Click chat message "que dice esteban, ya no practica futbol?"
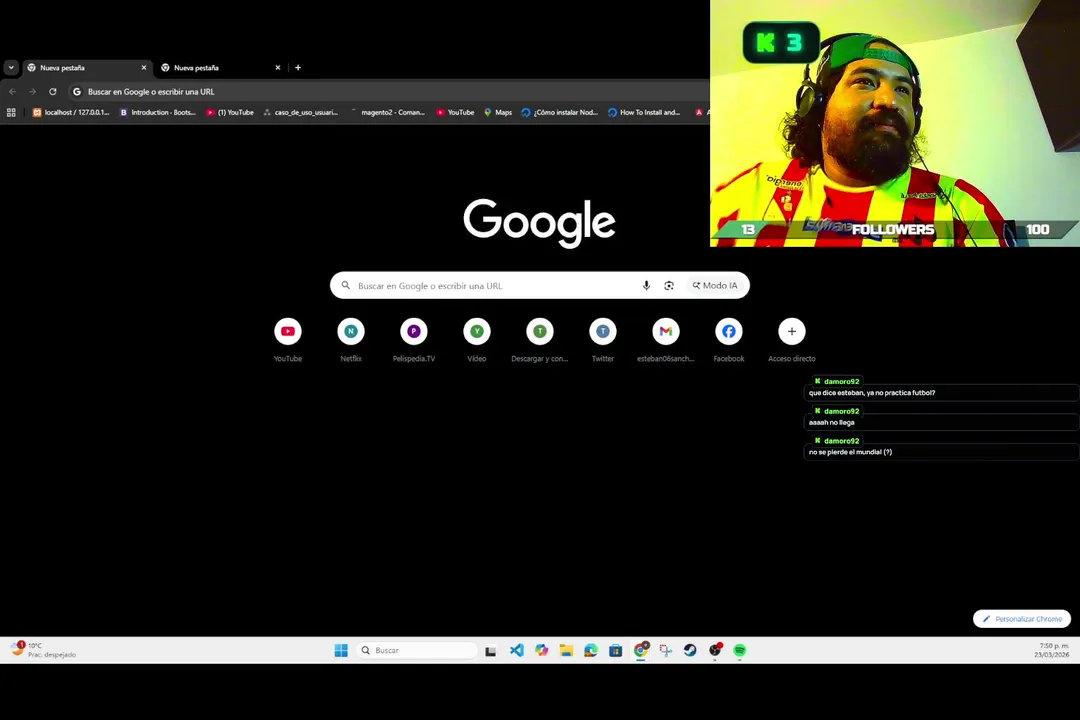The width and height of the screenshot is (1080, 720). [872, 393]
